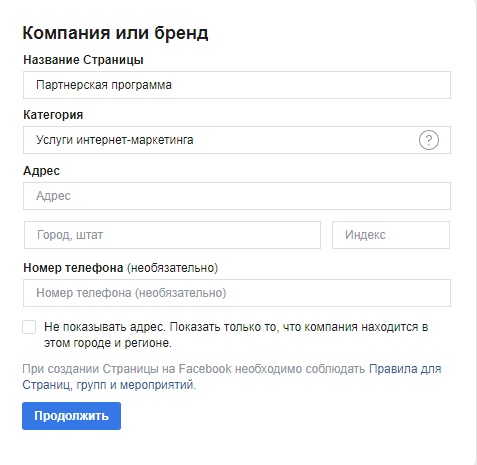Click the 'этом городе и регионе.' label line

pos(108,343)
